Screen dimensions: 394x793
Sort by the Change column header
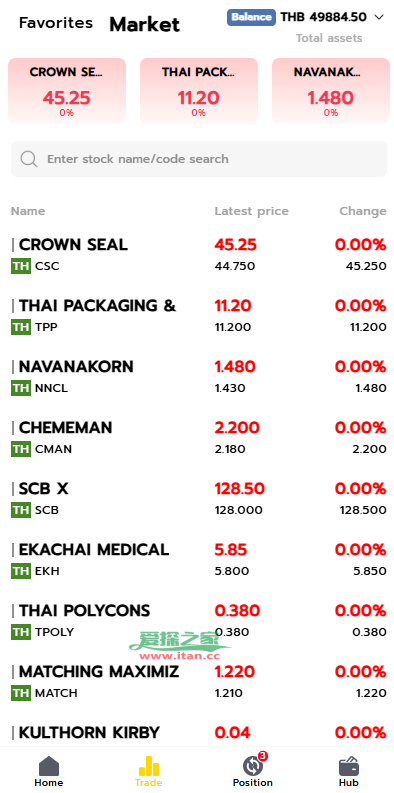pyautogui.click(x=363, y=211)
